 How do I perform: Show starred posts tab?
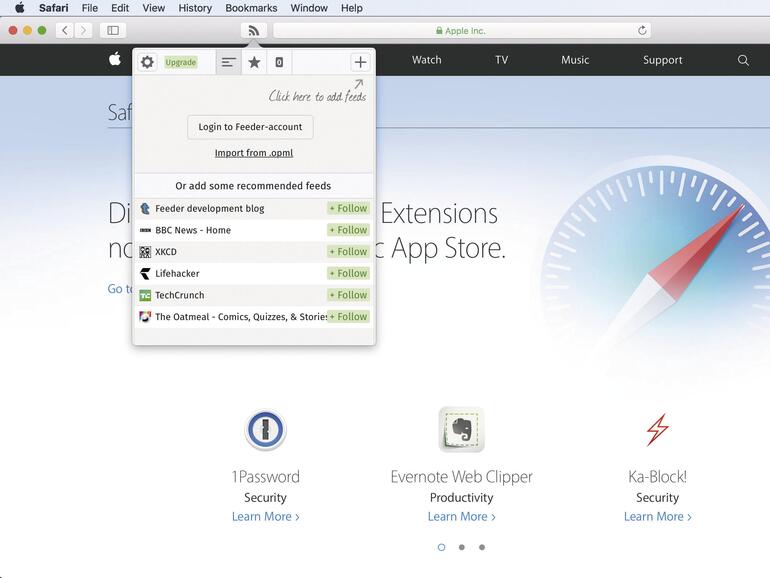[x=254, y=62]
